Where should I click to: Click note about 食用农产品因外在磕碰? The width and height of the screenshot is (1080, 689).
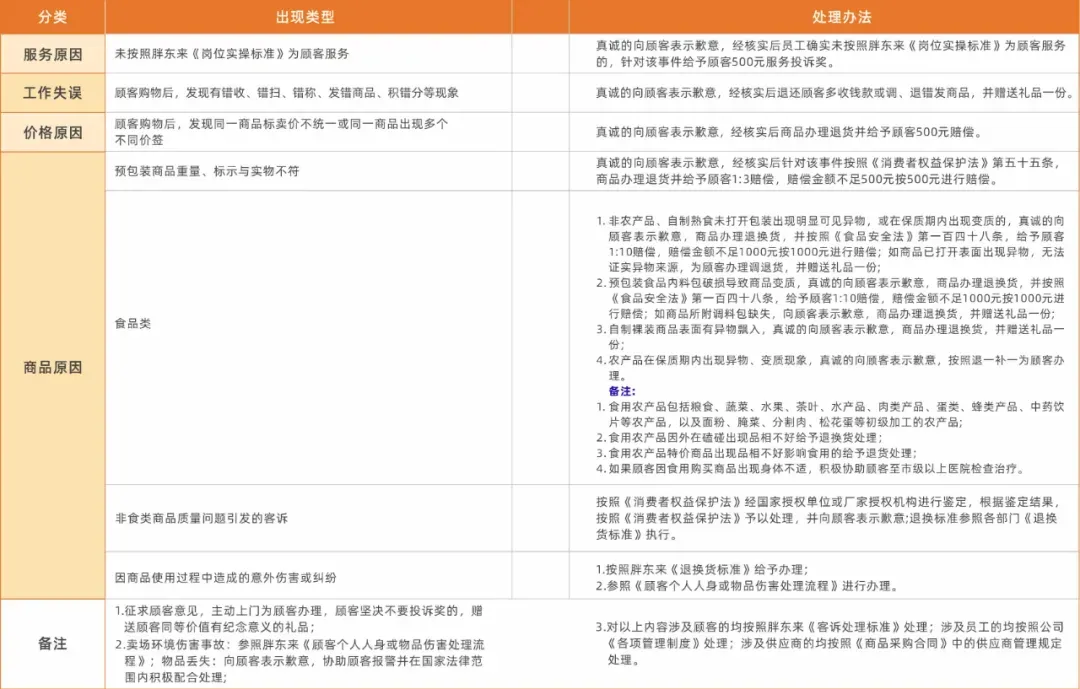(739, 438)
